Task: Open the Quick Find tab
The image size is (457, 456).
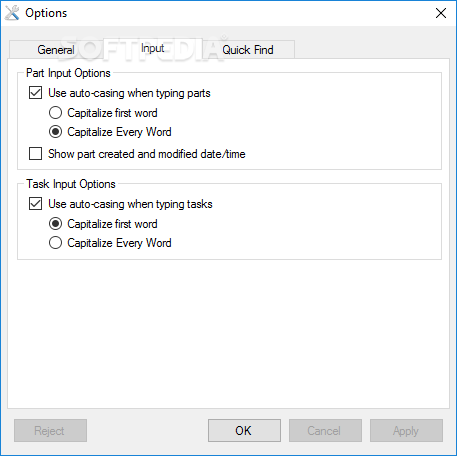Action: (248, 50)
